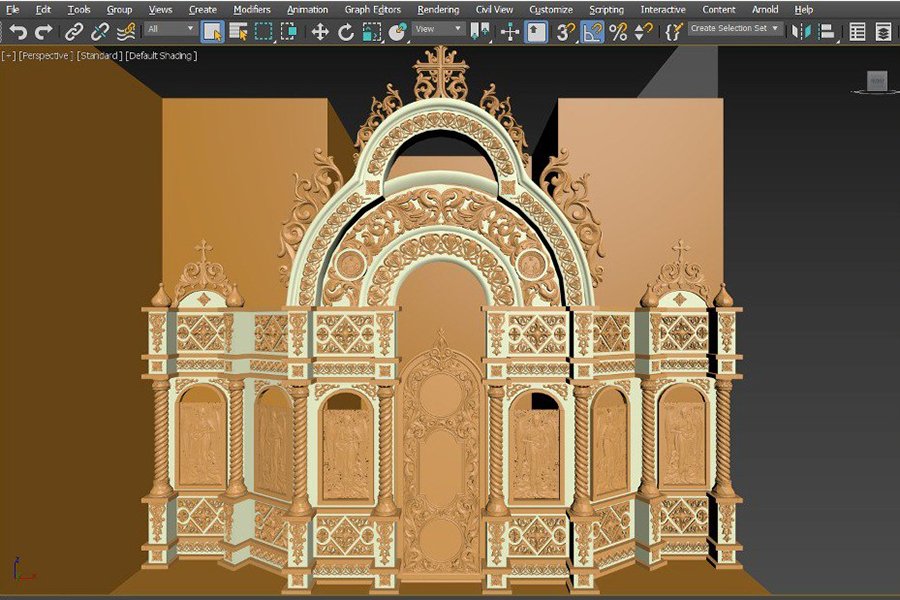Screen dimensions: 900x600
Task: Toggle Angle Snap on or off
Action: point(593,32)
